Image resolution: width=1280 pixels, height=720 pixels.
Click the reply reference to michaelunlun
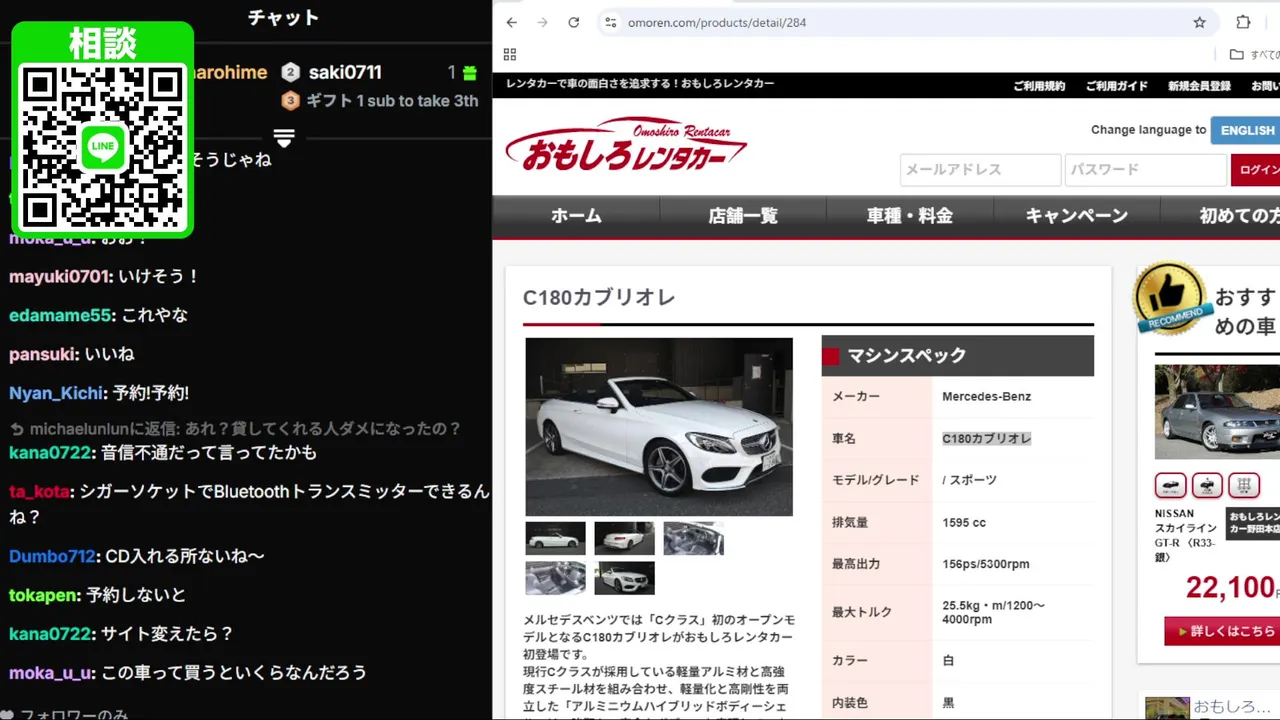click(x=235, y=428)
